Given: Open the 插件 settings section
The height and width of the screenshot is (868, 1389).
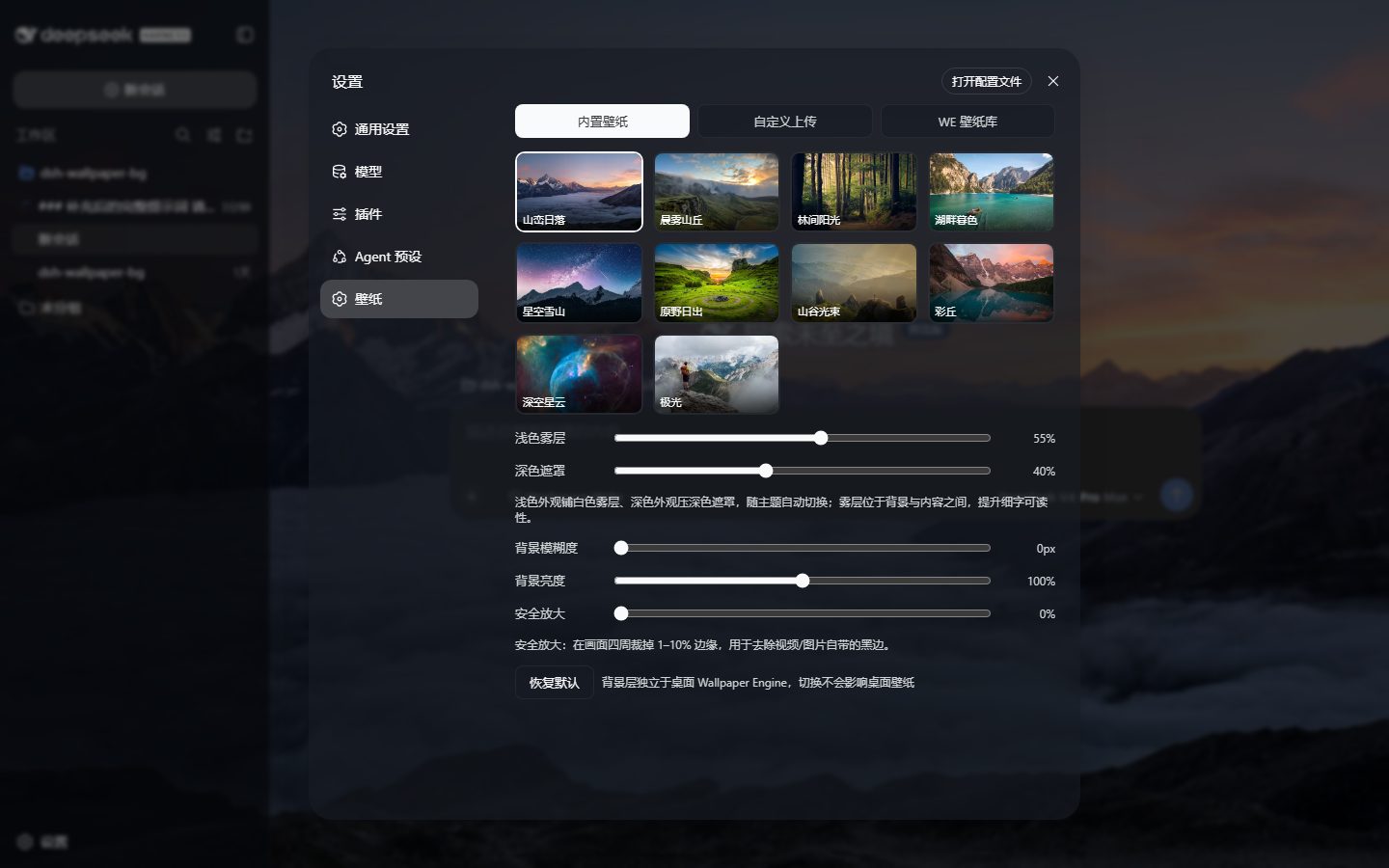Looking at the screenshot, I should (x=399, y=214).
